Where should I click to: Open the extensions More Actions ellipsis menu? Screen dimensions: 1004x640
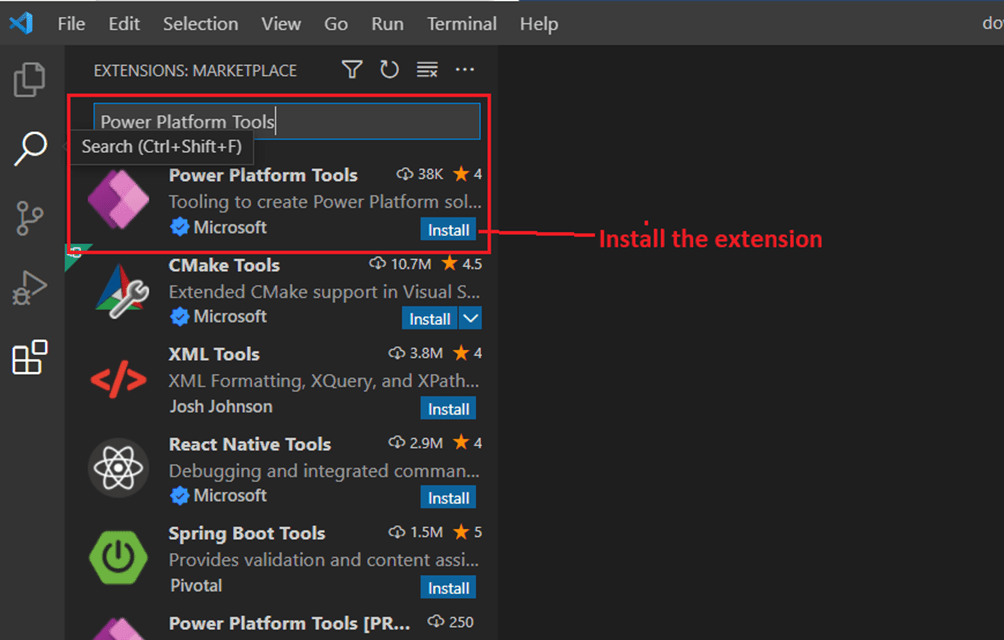click(x=465, y=69)
